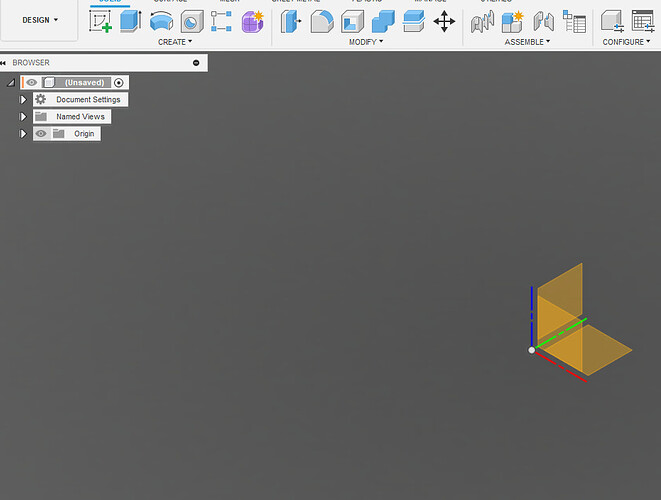Select the Shell tool in Modify
This screenshot has height=500, width=661.
pyautogui.click(x=352, y=21)
